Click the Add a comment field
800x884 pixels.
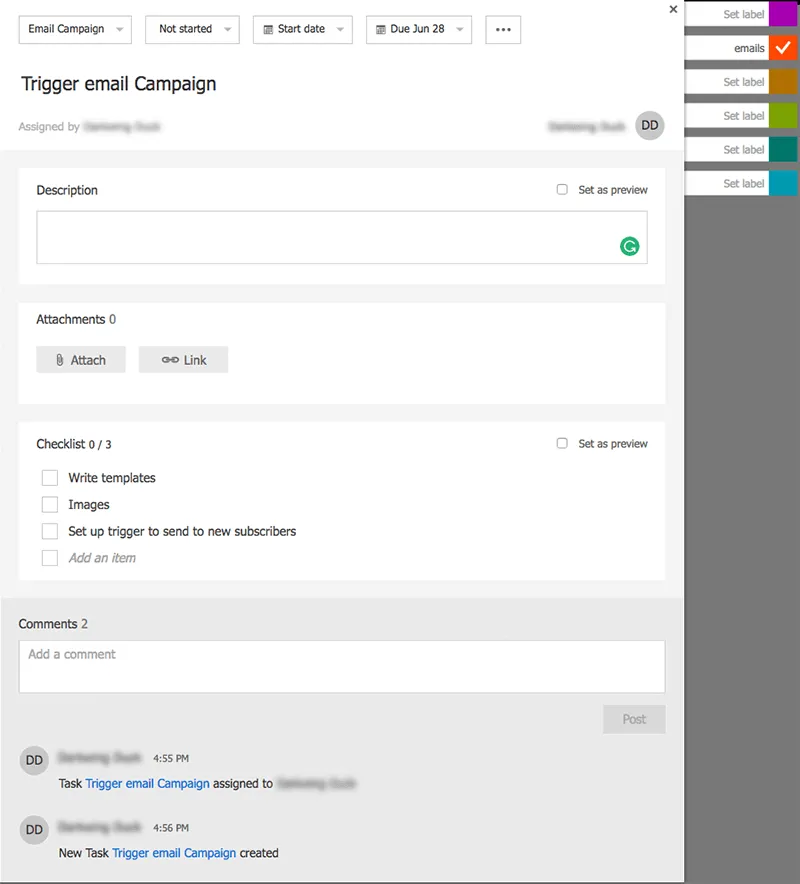(x=340, y=665)
